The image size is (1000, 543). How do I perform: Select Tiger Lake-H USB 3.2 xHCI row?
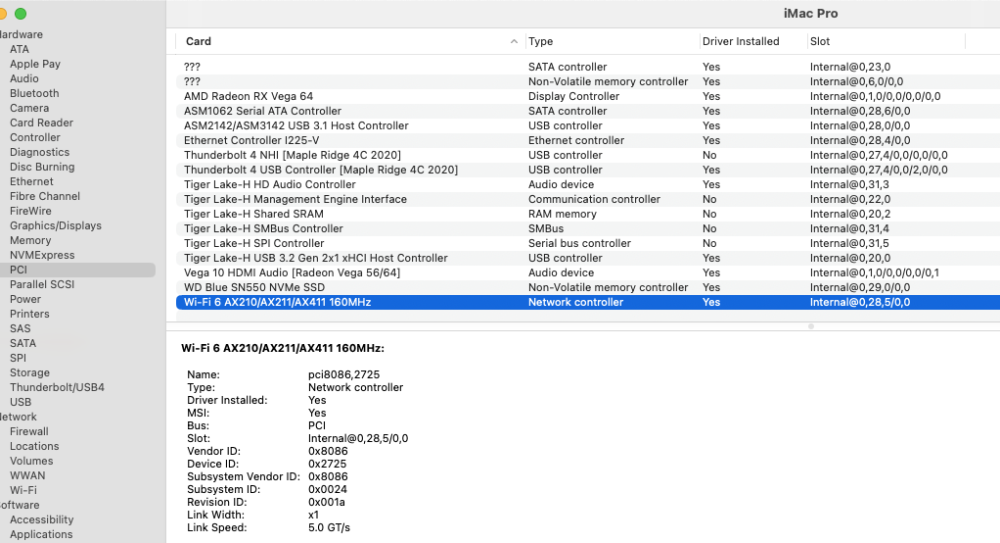point(588,258)
